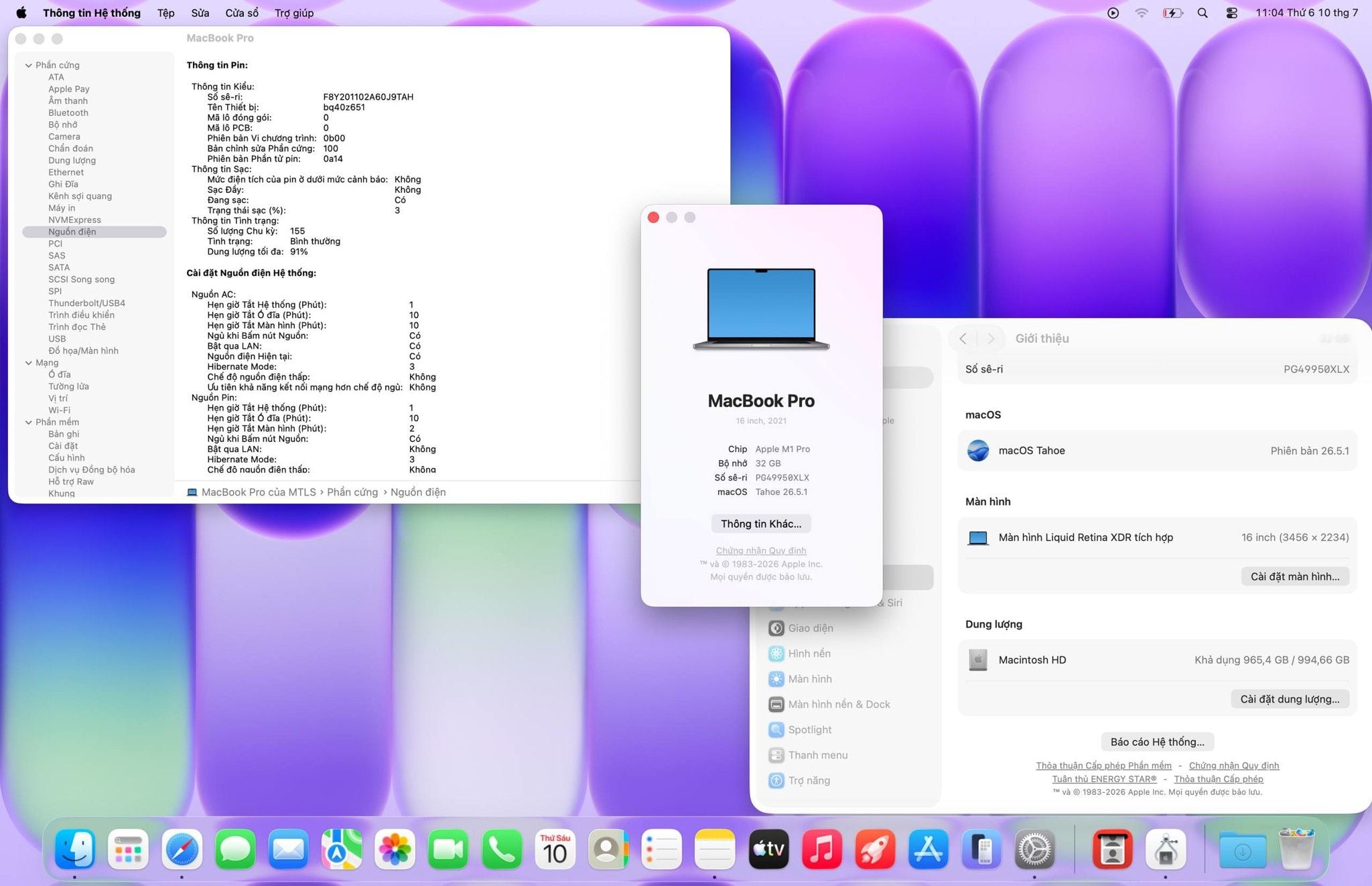Open Thanh menu in System Settings sidebar

tap(818, 755)
